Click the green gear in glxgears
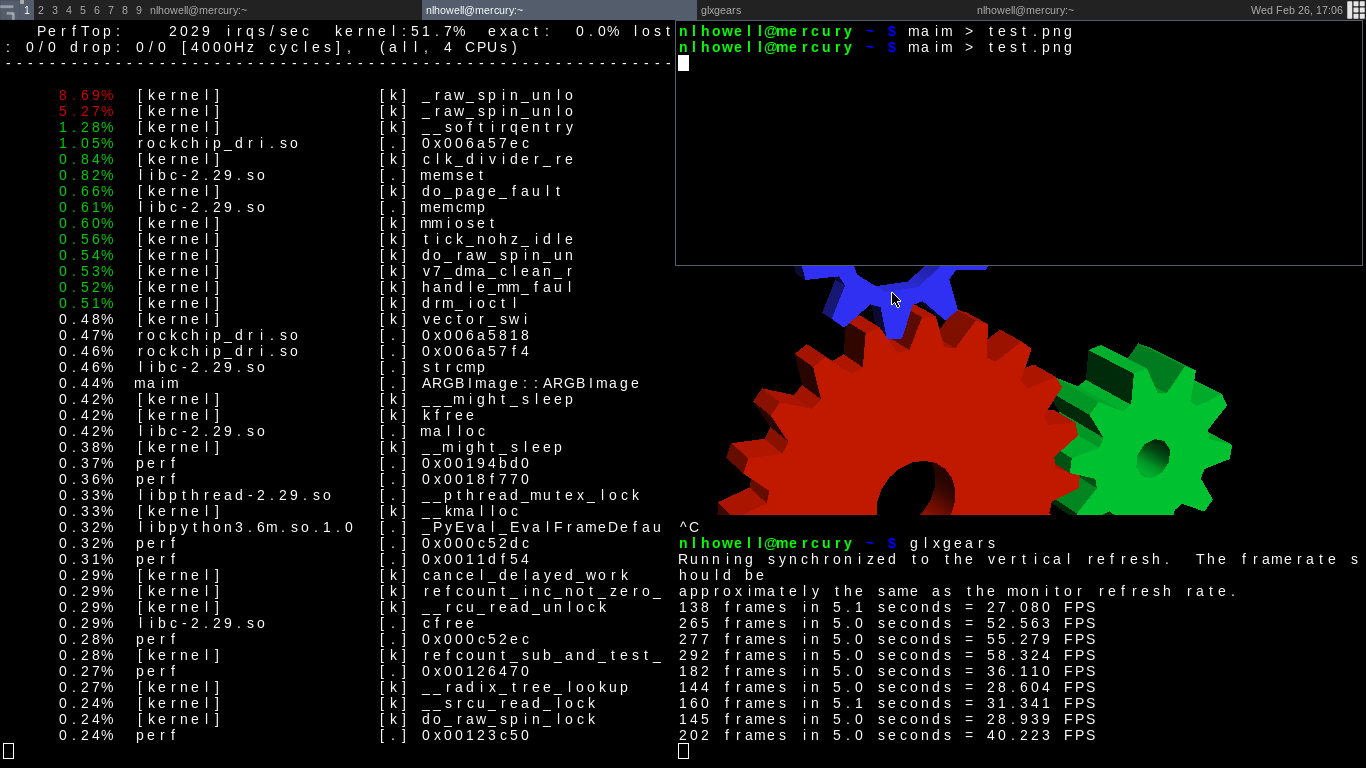This screenshot has width=1366, height=768. click(x=1150, y=440)
